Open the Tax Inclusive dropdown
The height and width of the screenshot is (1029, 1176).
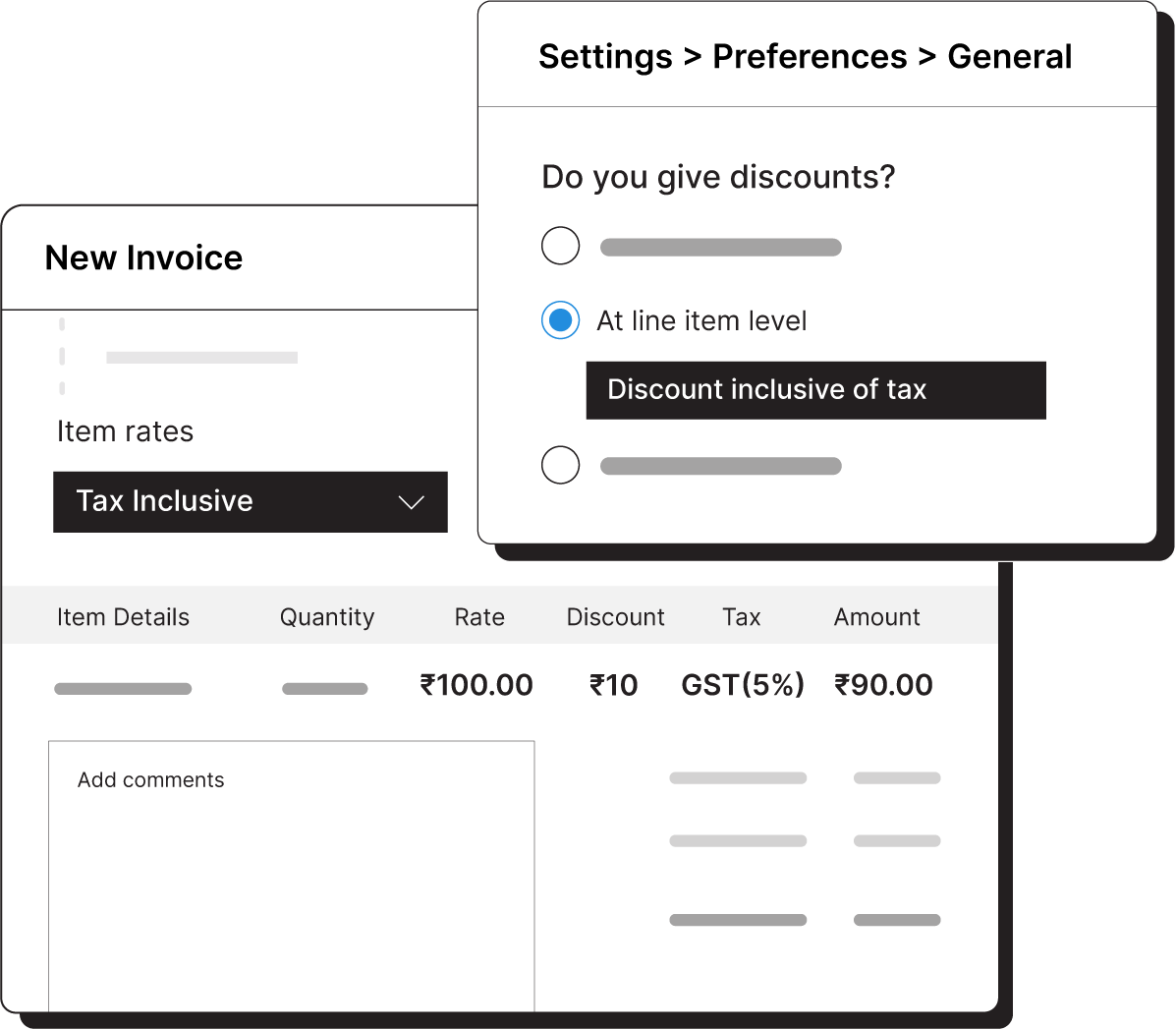coord(250,502)
